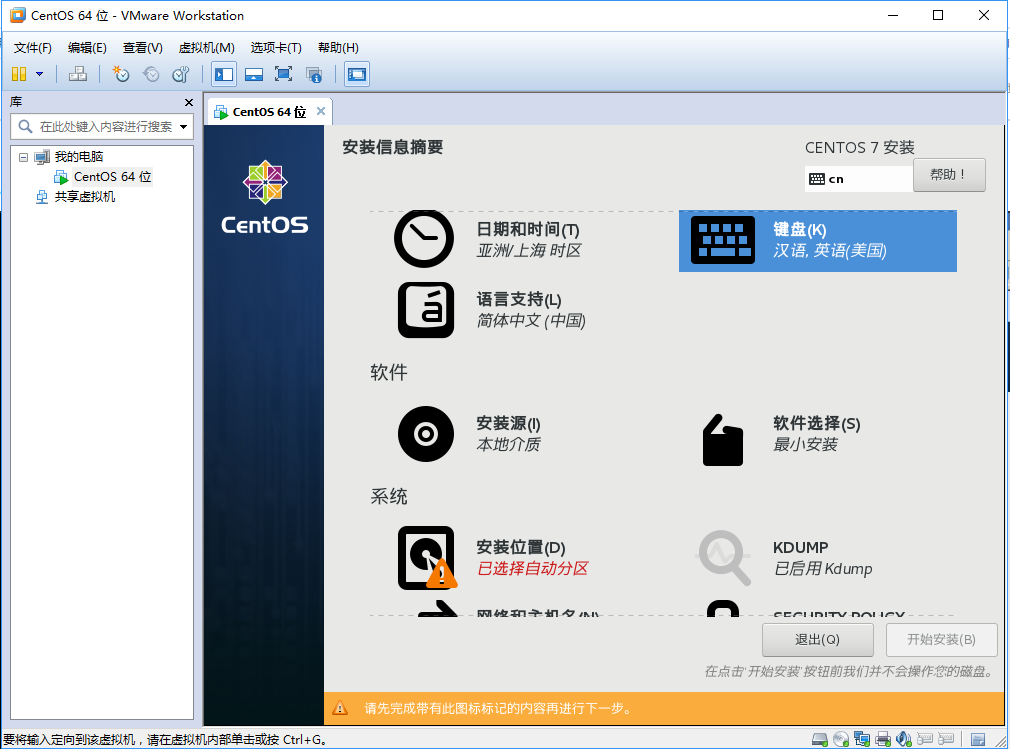Select CentOS 64 位 in the library tree

coord(112,176)
